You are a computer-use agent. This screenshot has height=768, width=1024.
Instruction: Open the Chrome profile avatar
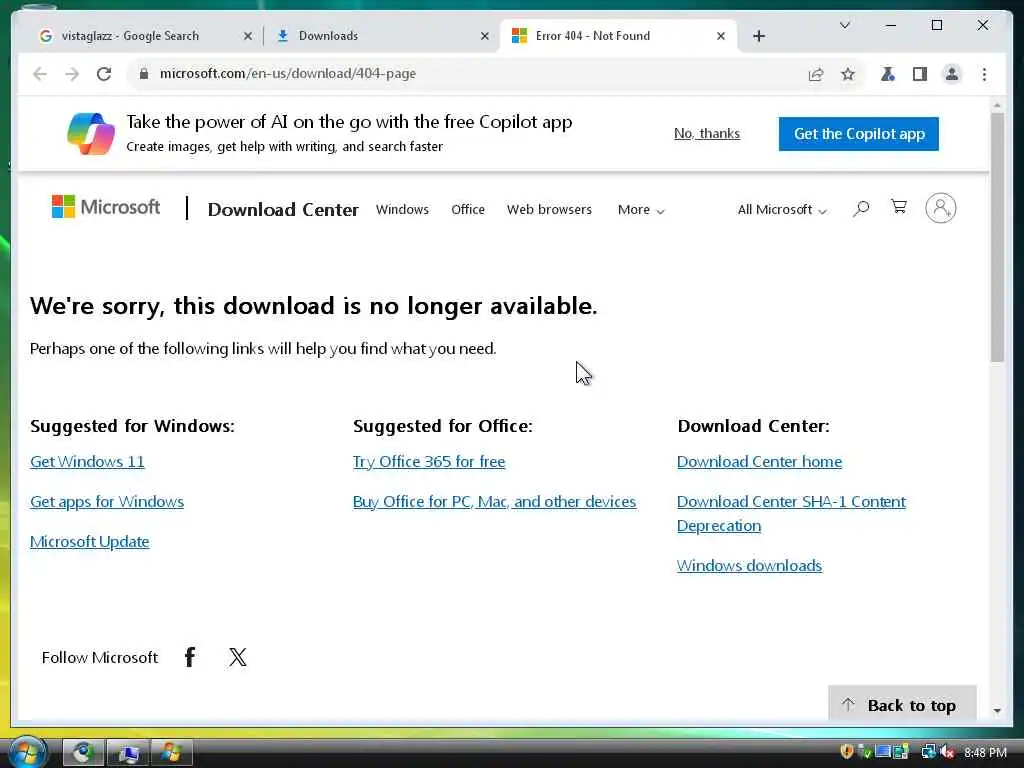pos(952,74)
